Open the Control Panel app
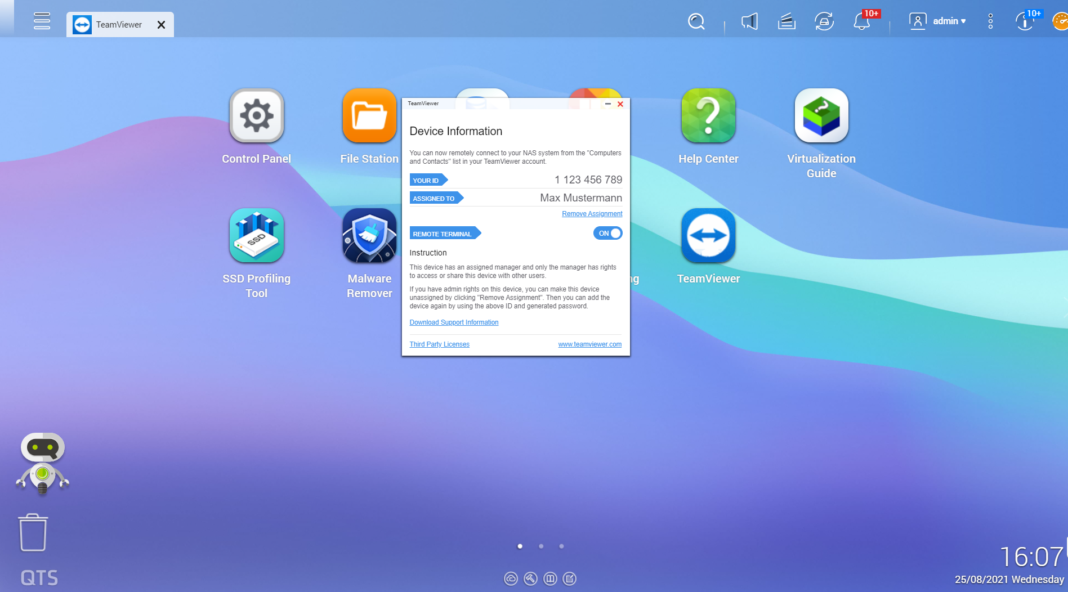This screenshot has width=1068, height=592. click(x=256, y=116)
